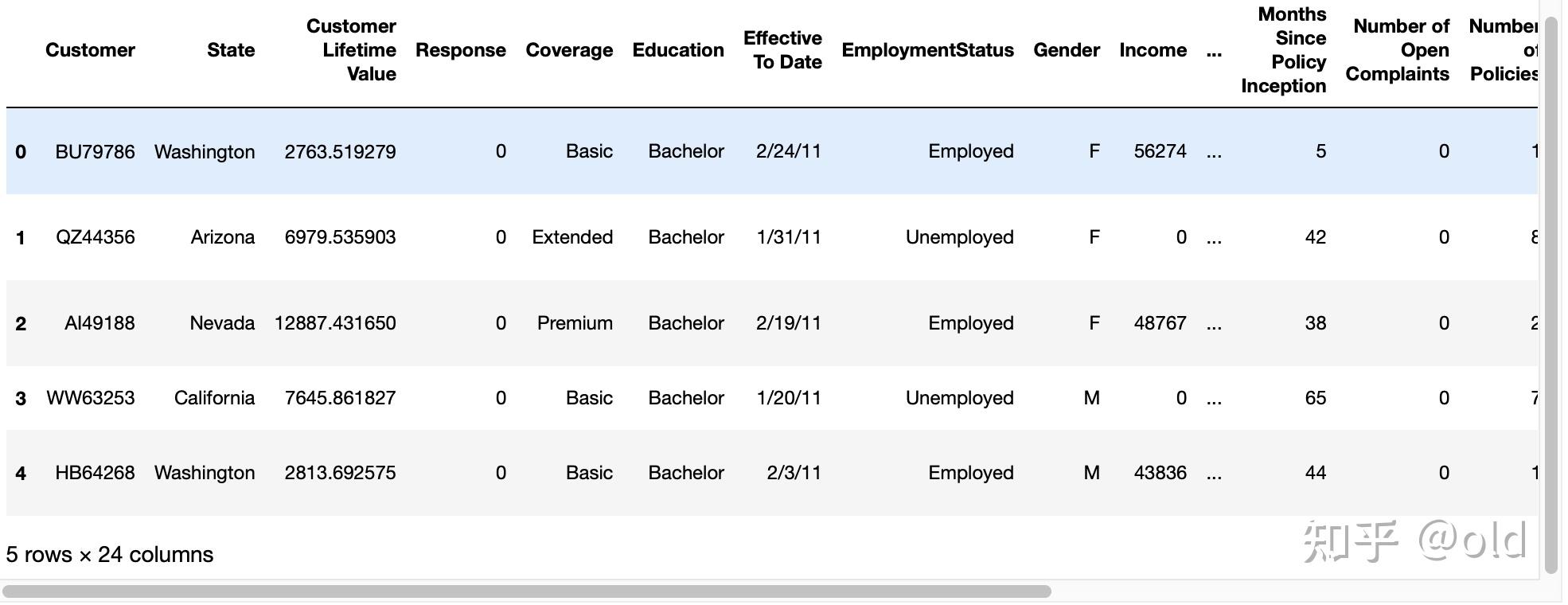Click the Number of Open Complaints header

tap(1398, 50)
